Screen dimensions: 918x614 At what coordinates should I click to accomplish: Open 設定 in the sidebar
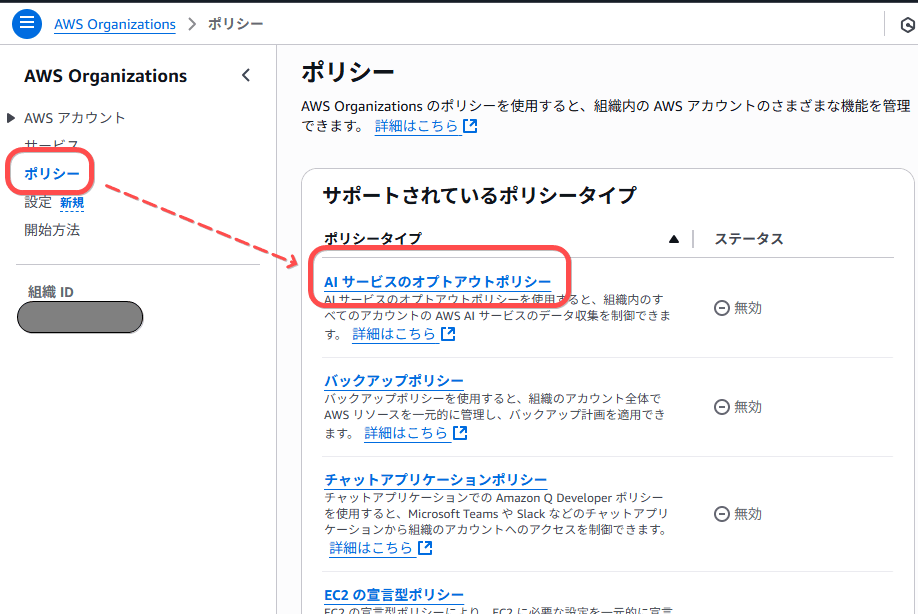point(38,202)
